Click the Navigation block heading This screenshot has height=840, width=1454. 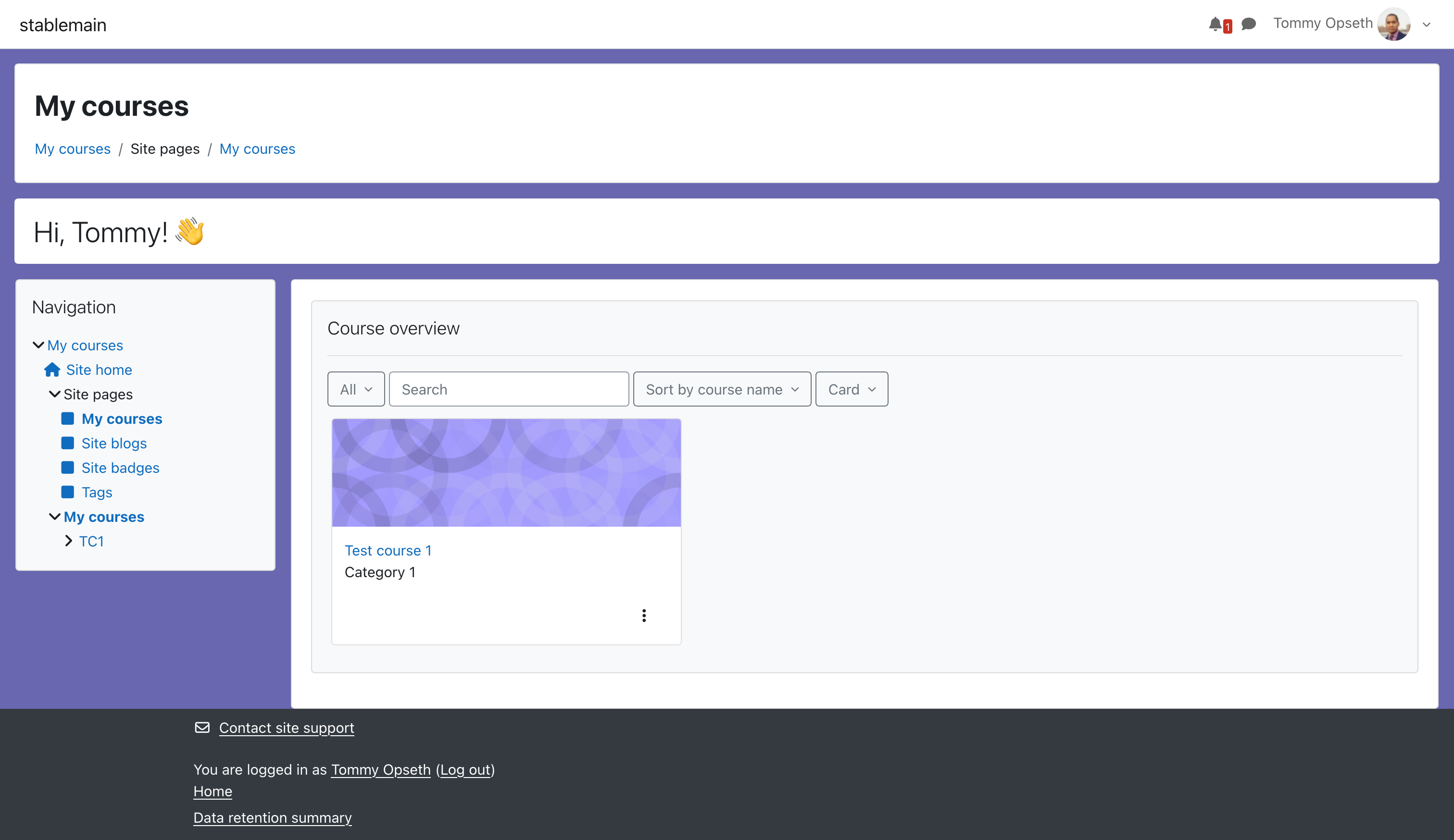[x=74, y=307]
